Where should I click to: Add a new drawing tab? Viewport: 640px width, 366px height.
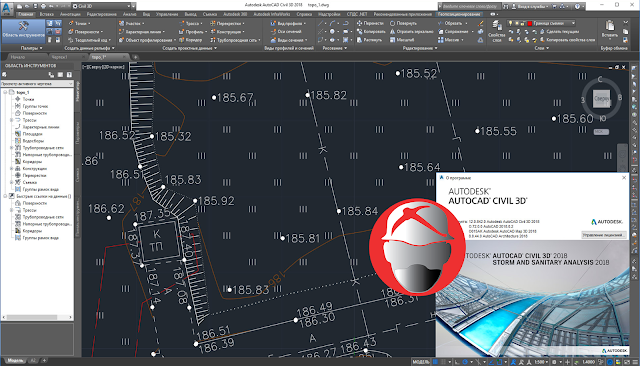tap(136, 57)
